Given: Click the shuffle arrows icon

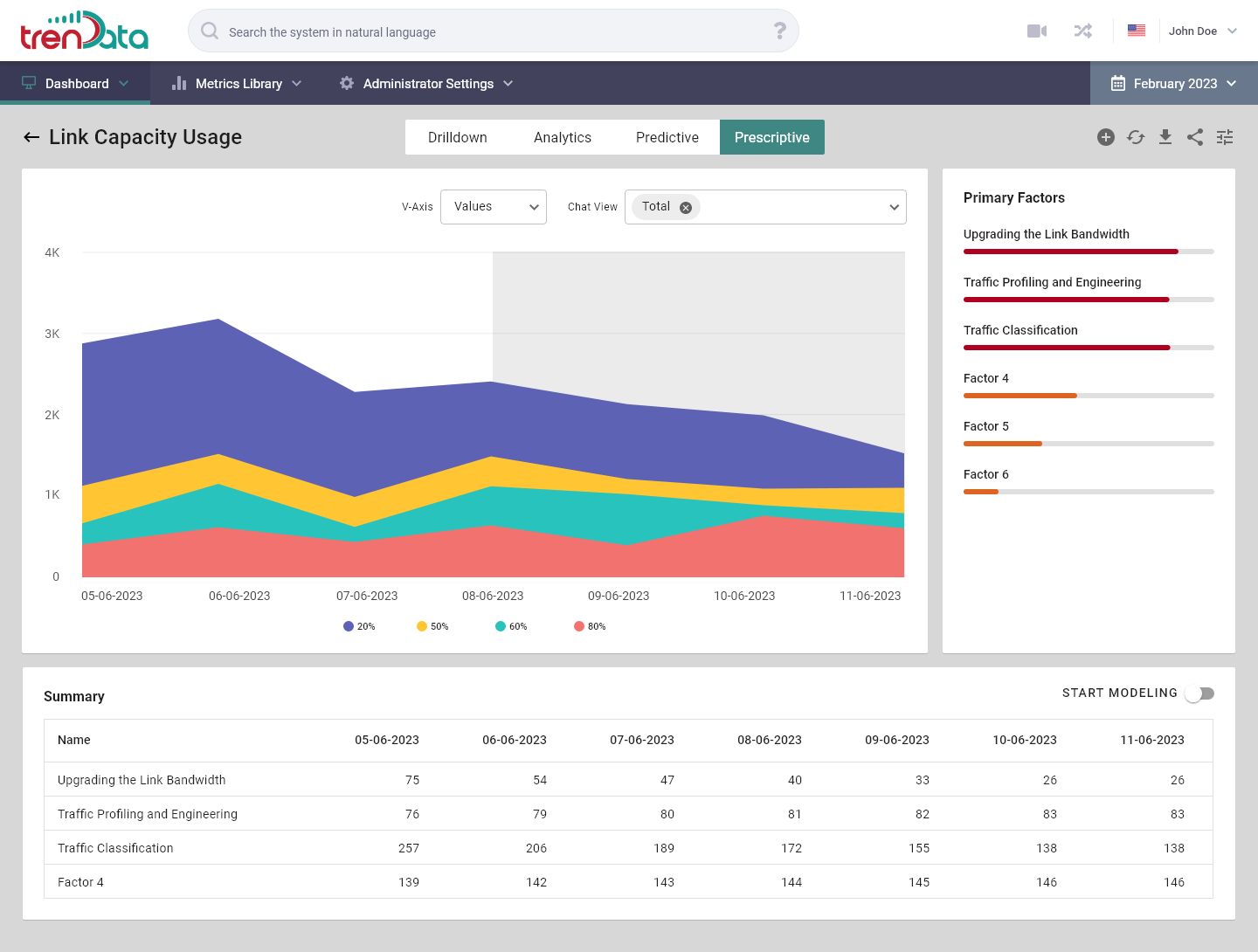Looking at the screenshot, I should click(1083, 31).
